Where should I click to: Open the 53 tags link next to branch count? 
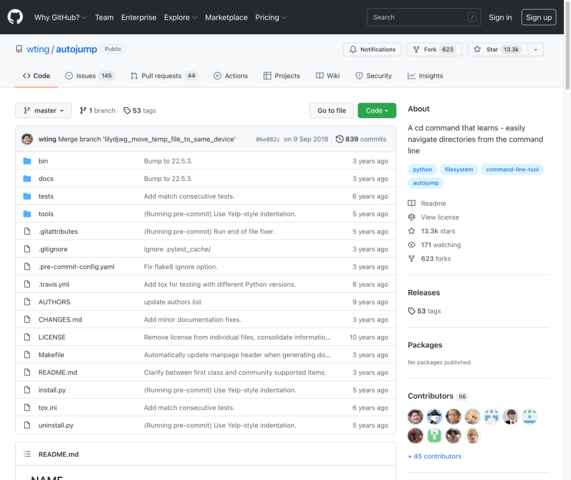click(x=139, y=110)
